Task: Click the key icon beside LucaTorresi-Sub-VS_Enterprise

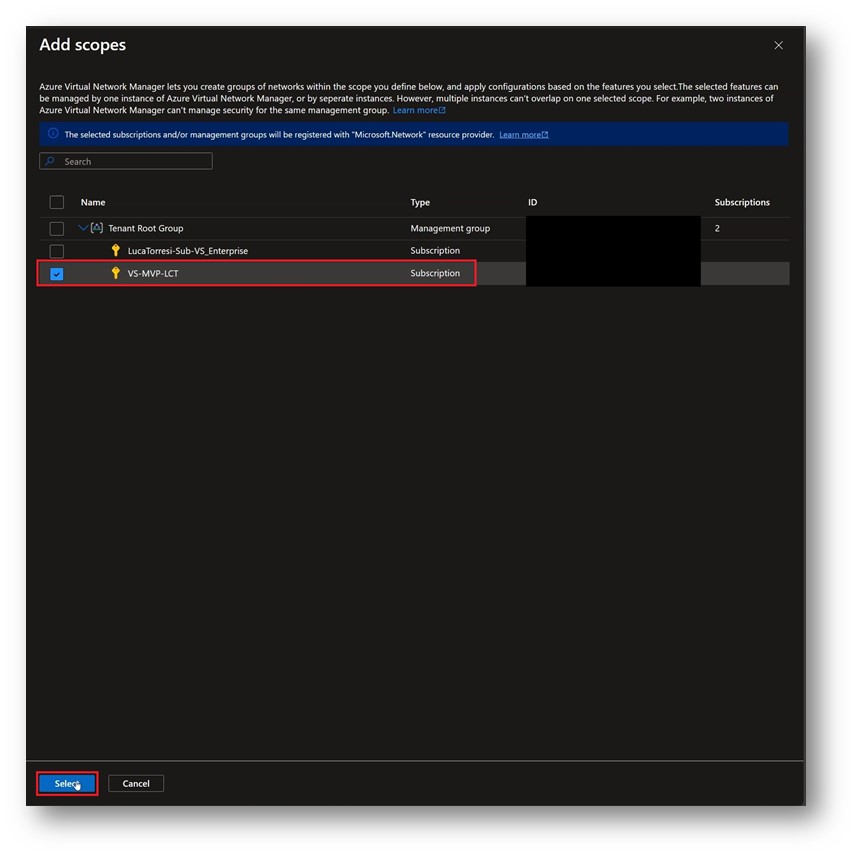Action: (115, 251)
